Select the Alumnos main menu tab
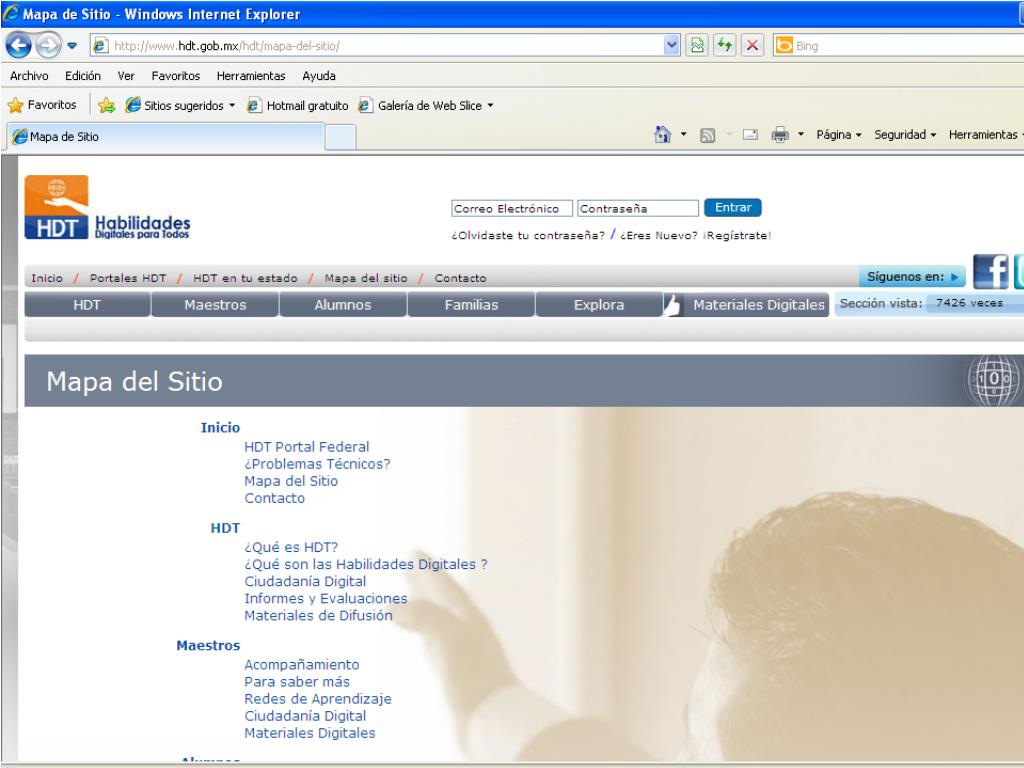This screenshot has width=1024, height=768. [343, 305]
